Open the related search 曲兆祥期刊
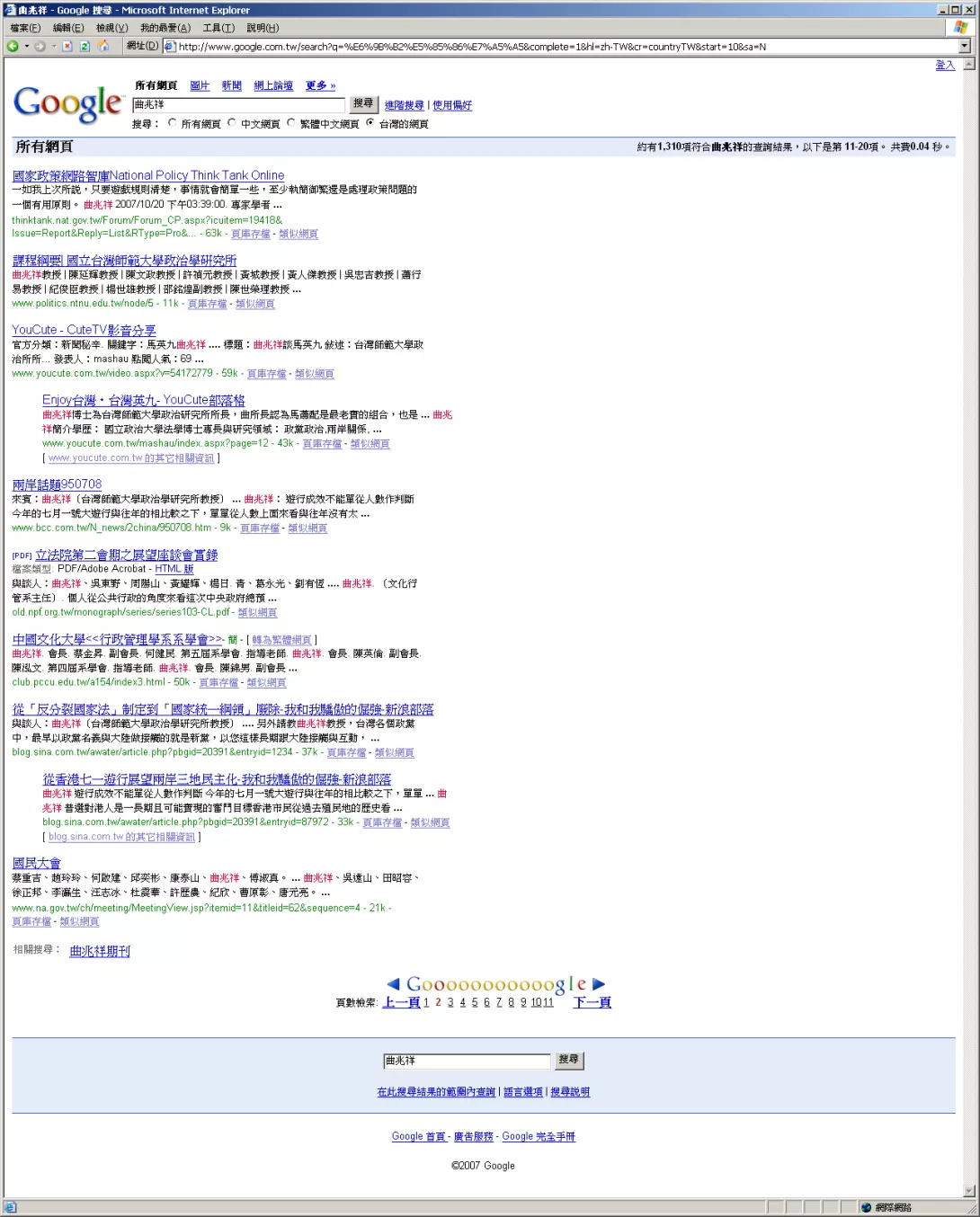This screenshot has width=980, height=1217. (100, 951)
